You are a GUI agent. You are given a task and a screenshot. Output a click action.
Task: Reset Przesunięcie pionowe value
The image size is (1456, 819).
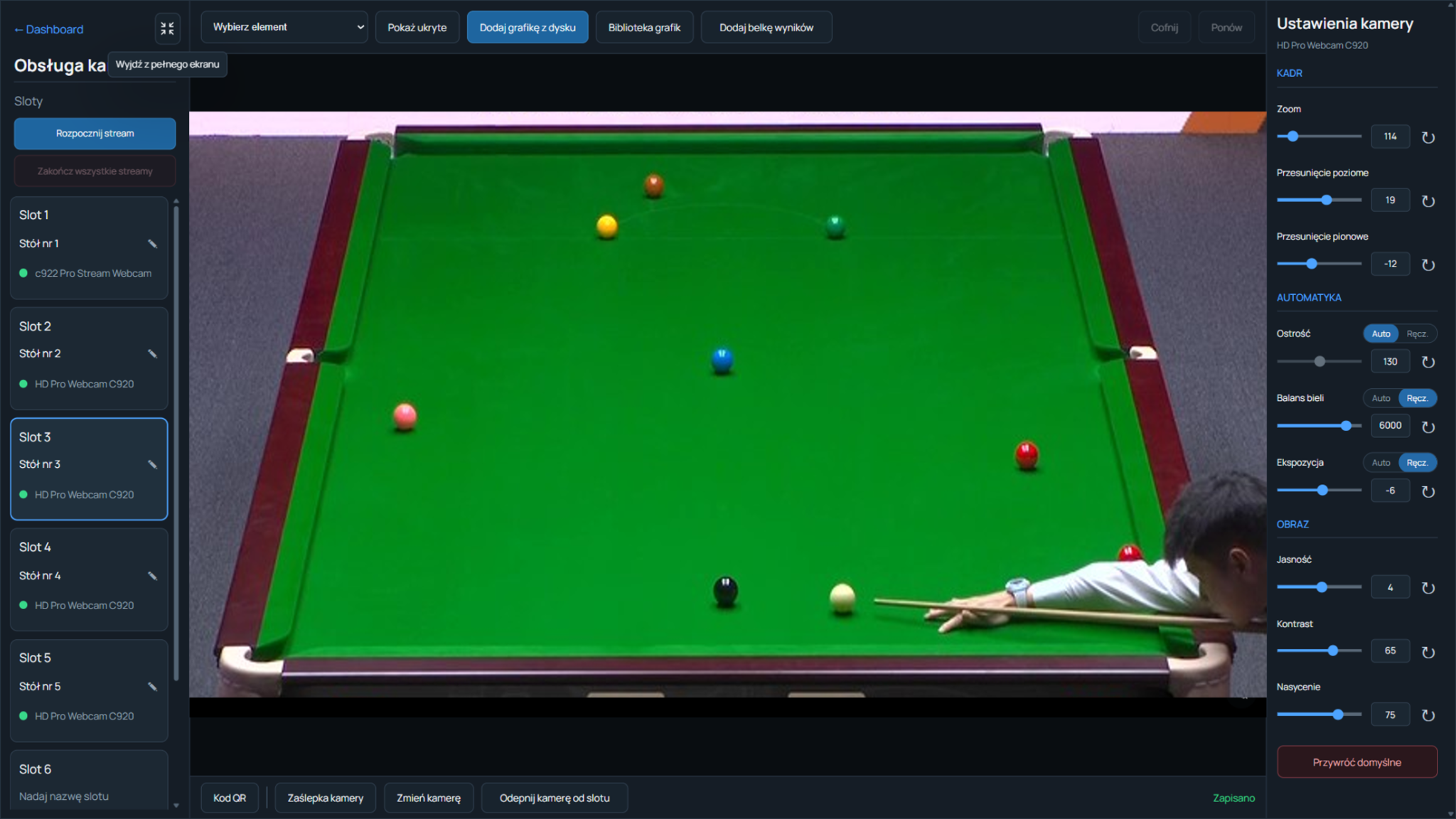pos(1428,264)
